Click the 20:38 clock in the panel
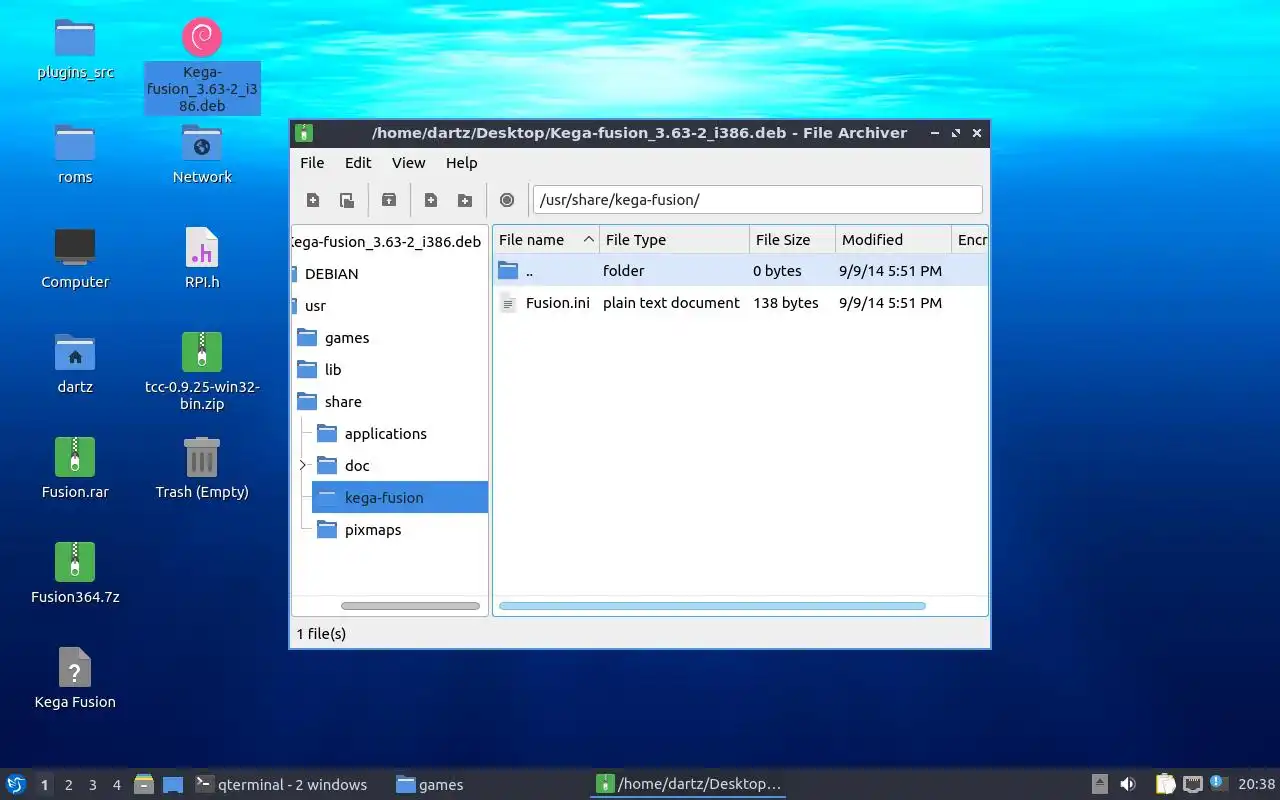 1256,784
